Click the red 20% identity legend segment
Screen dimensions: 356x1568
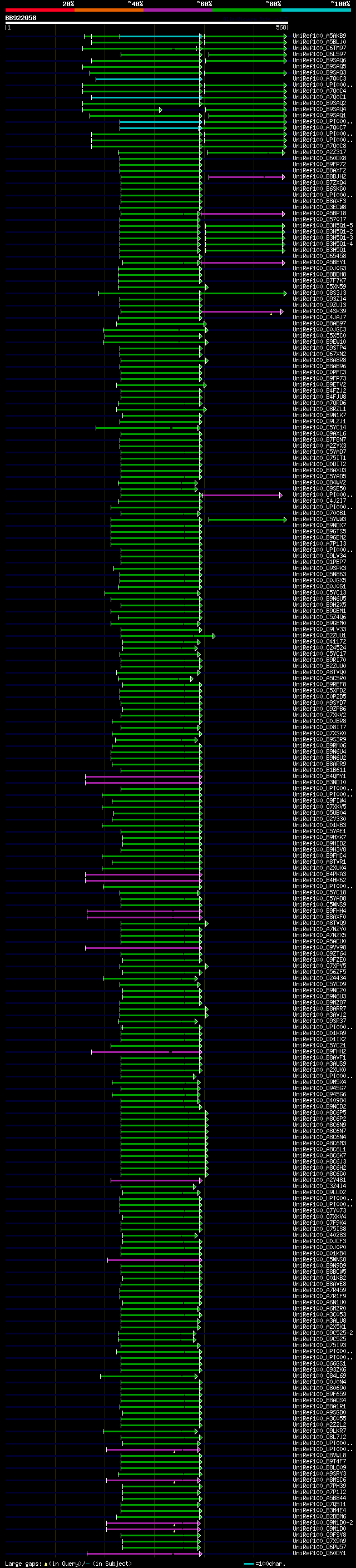40,10
